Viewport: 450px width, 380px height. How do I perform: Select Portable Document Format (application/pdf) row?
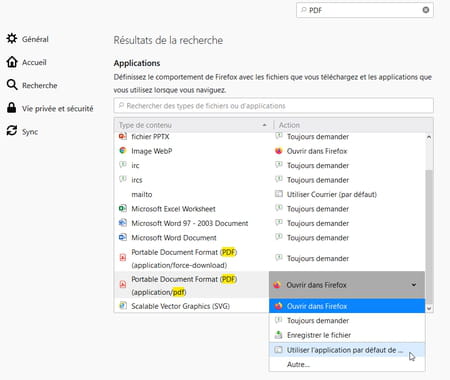coord(192,285)
